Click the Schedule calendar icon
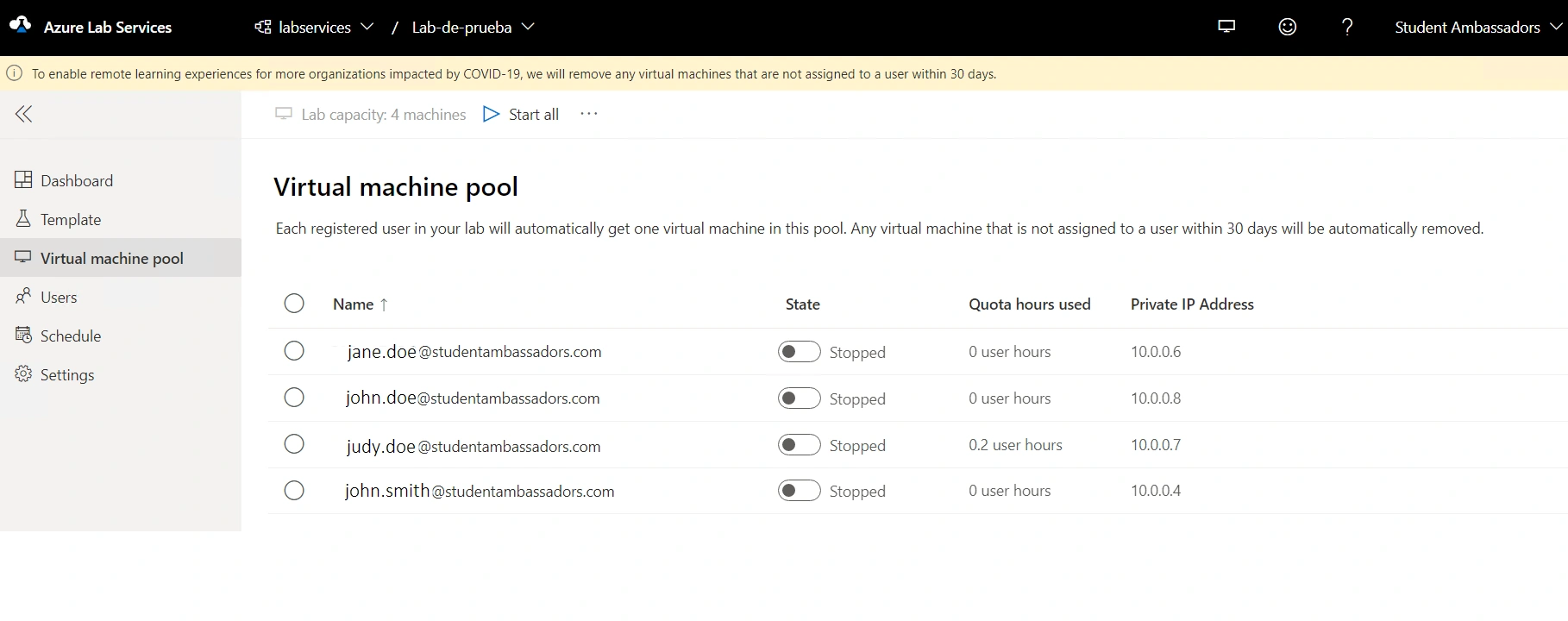 pos(23,335)
